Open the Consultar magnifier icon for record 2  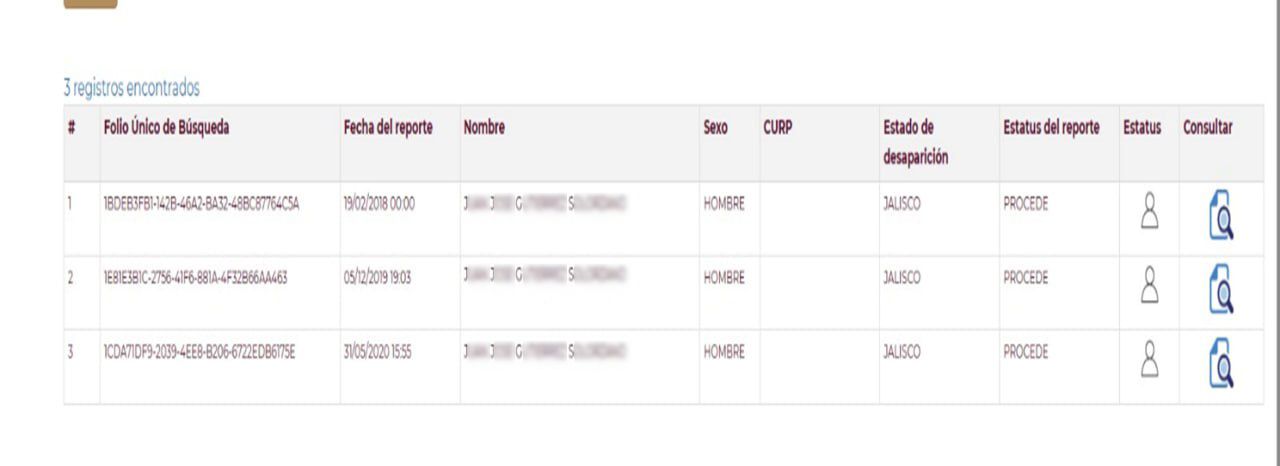click(1220, 290)
